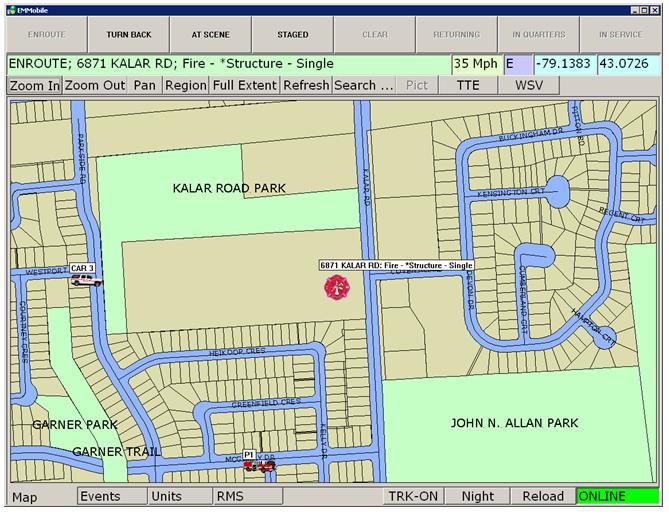669x515 pixels.
Task: Select the Pan map tool
Action: (x=145, y=85)
